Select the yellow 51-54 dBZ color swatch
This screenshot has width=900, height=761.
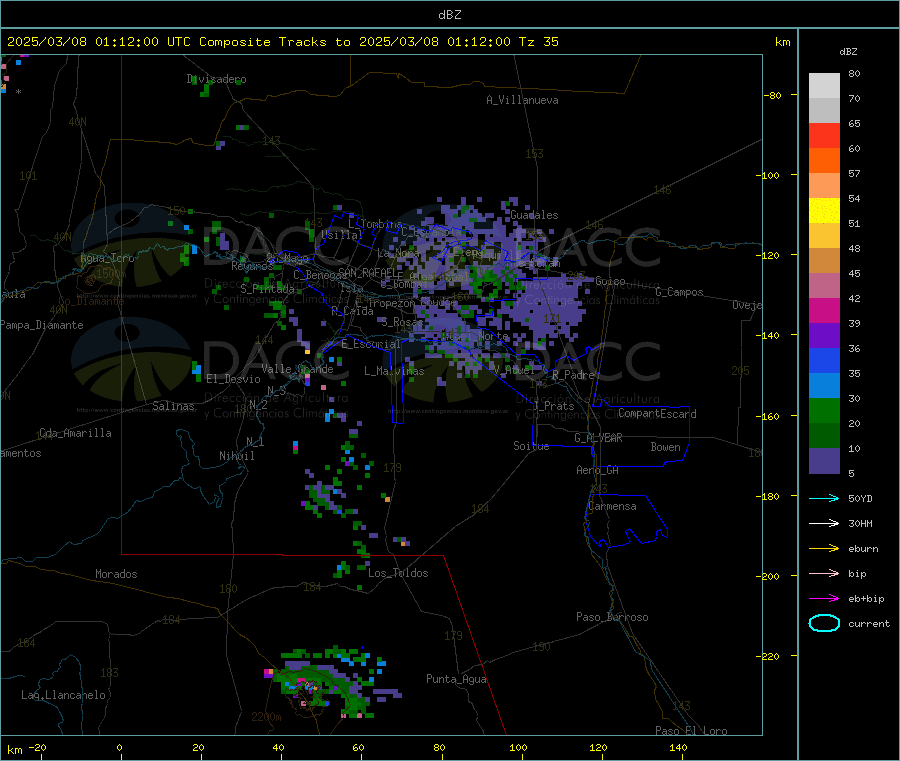(x=824, y=211)
